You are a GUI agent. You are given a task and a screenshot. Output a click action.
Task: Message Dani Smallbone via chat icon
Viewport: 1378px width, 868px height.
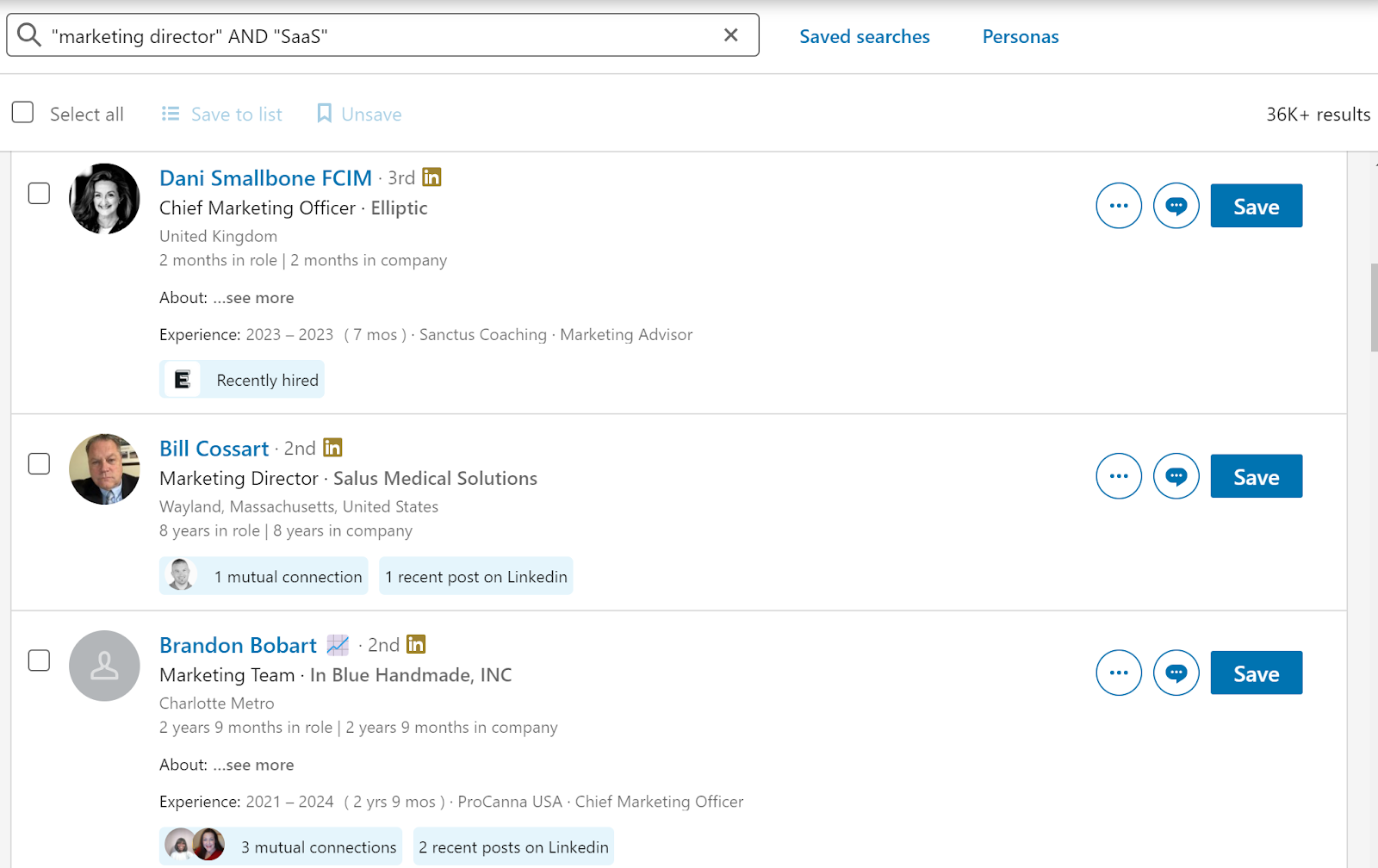point(1176,206)
